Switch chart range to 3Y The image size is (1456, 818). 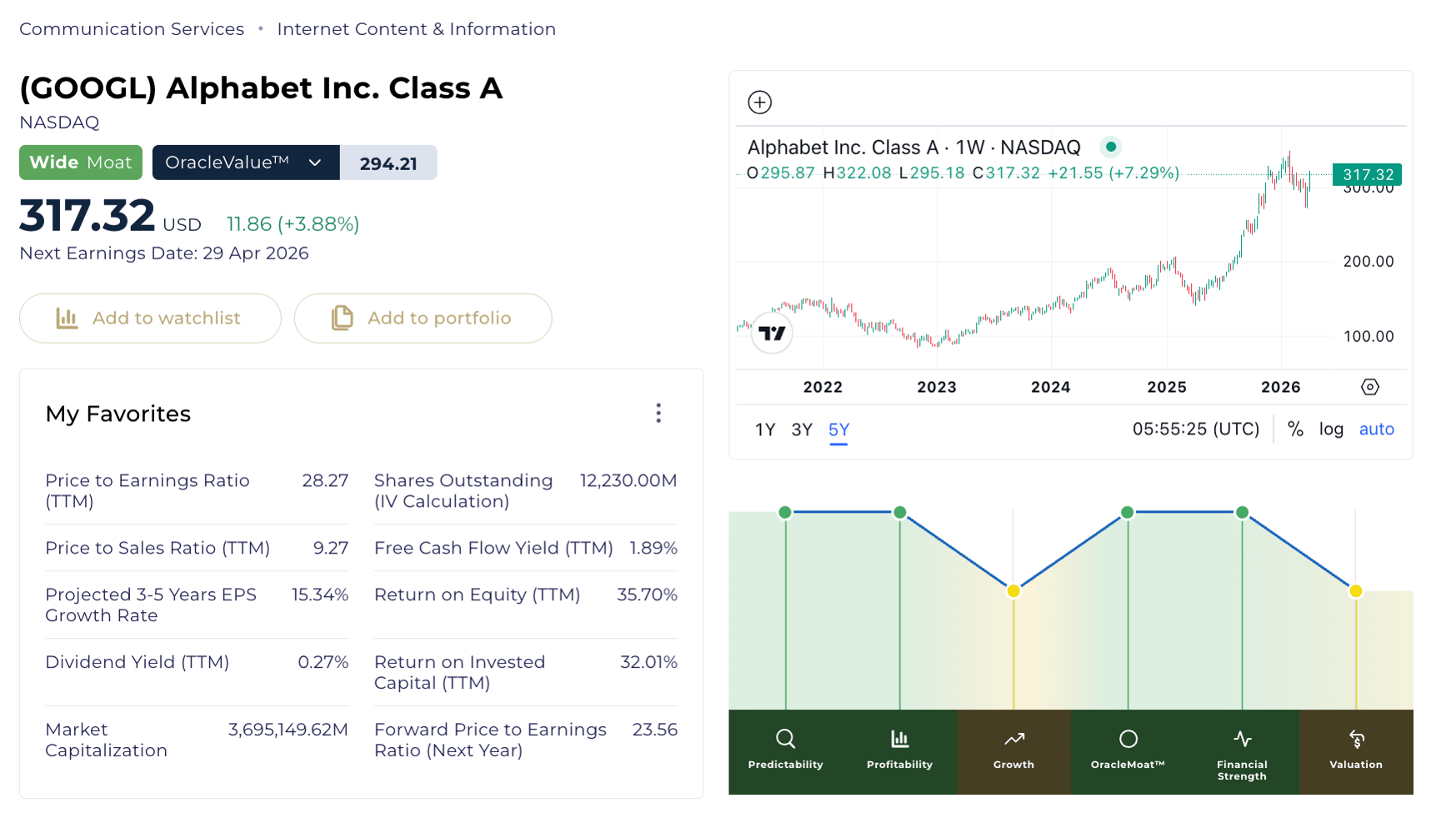801,430
